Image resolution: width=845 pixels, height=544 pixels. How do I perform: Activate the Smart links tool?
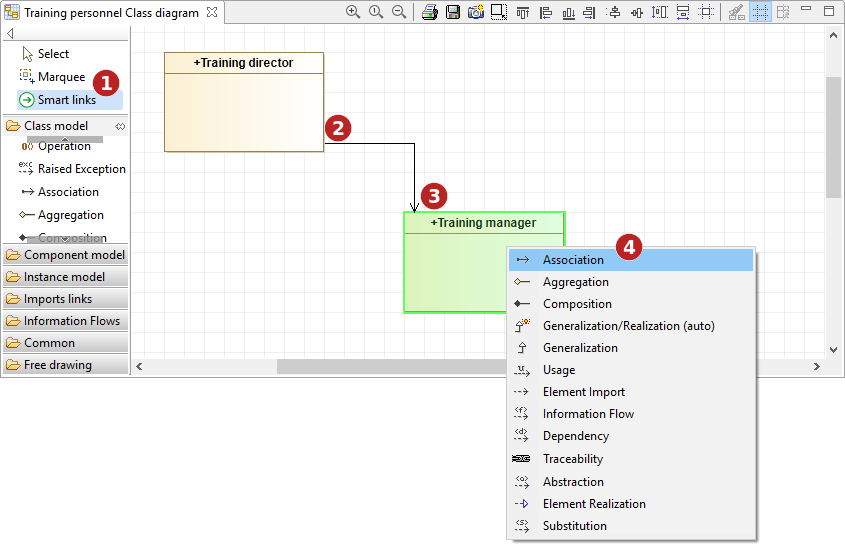(70, 100)
